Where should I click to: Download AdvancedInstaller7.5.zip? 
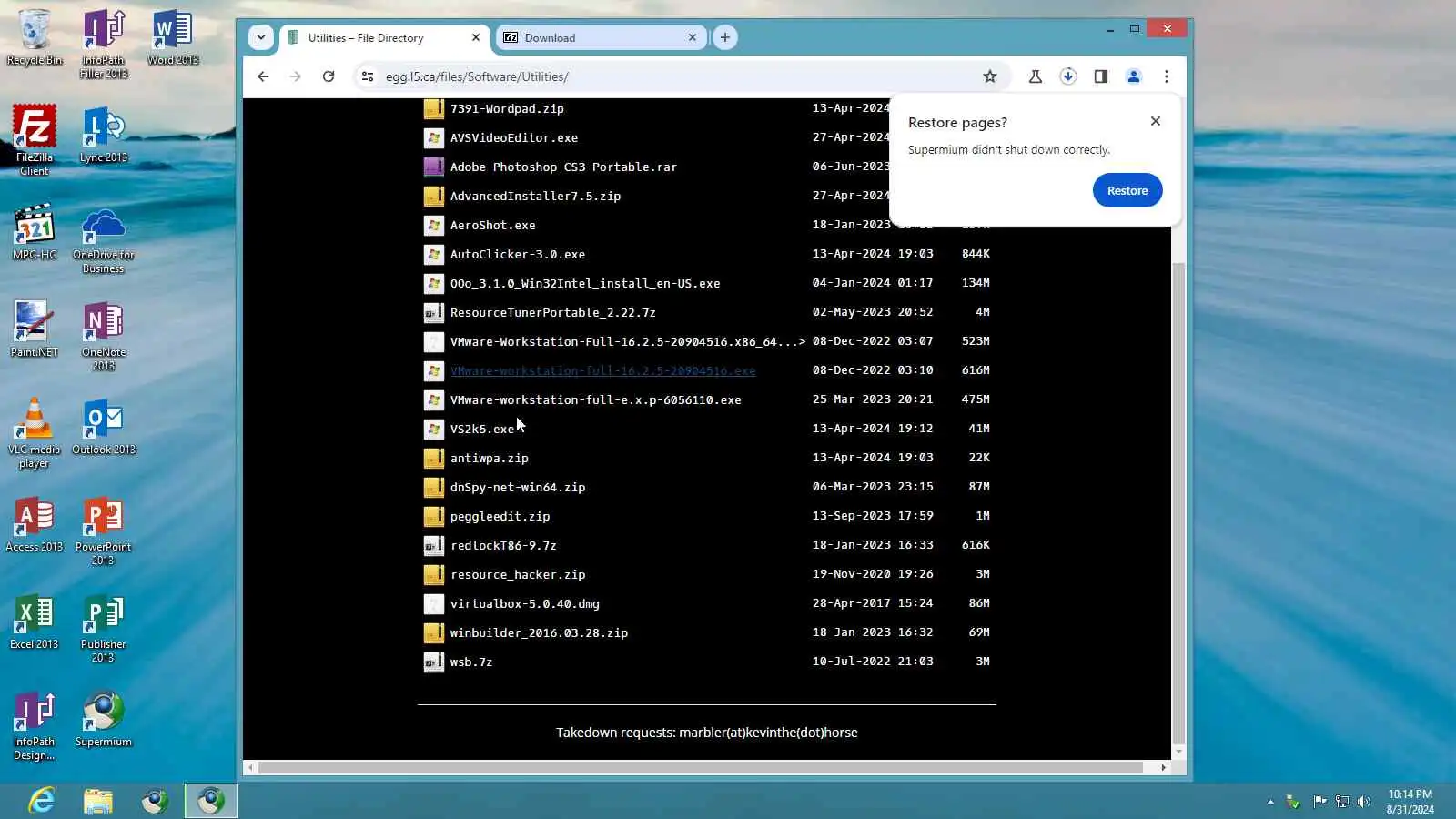click(x=535, y=196)
